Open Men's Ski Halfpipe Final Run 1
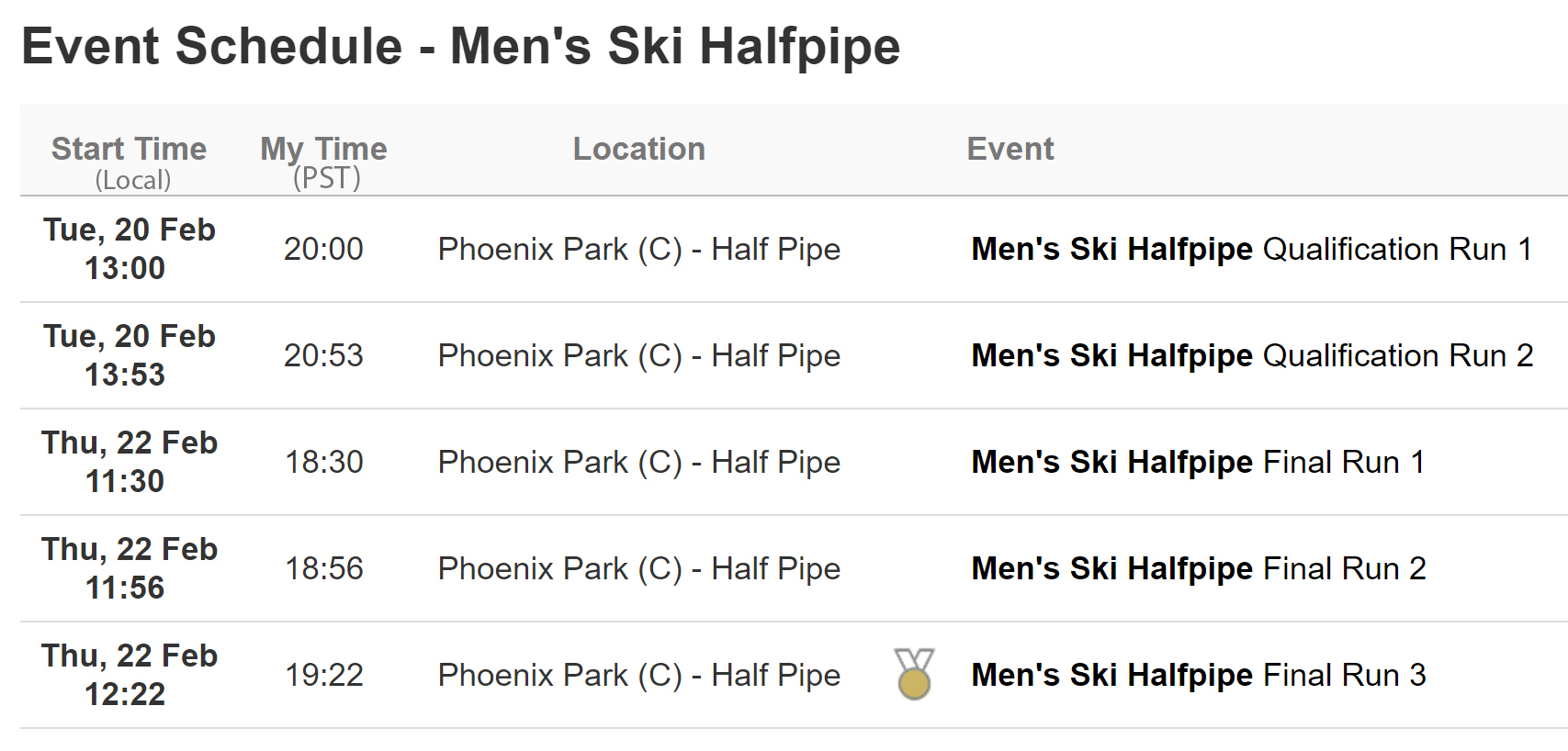The image size is (1568, 751). [1198, 462]
